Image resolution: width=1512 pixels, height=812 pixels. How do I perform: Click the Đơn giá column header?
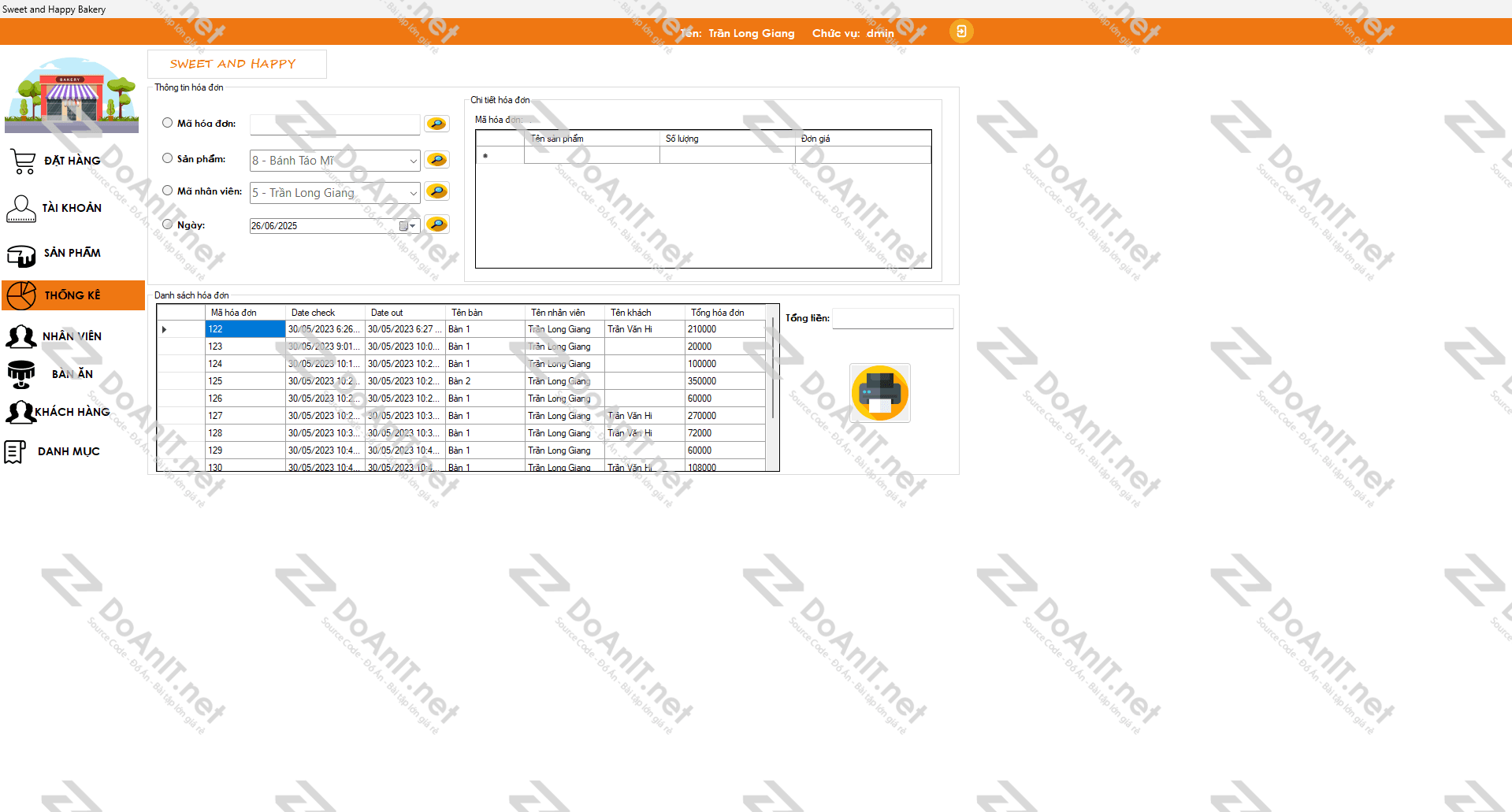click(863, 139)
